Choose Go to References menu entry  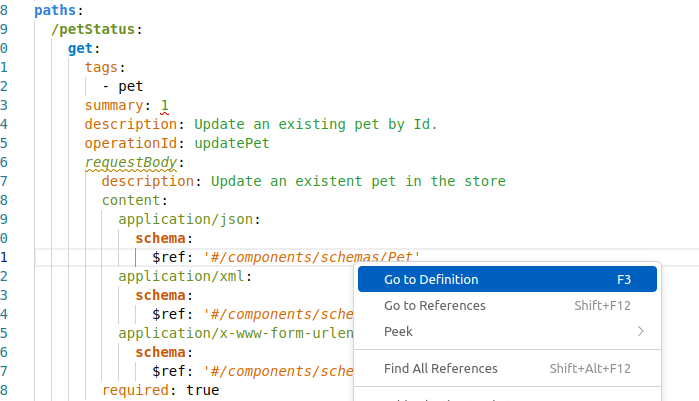click(x=434, y=306)
